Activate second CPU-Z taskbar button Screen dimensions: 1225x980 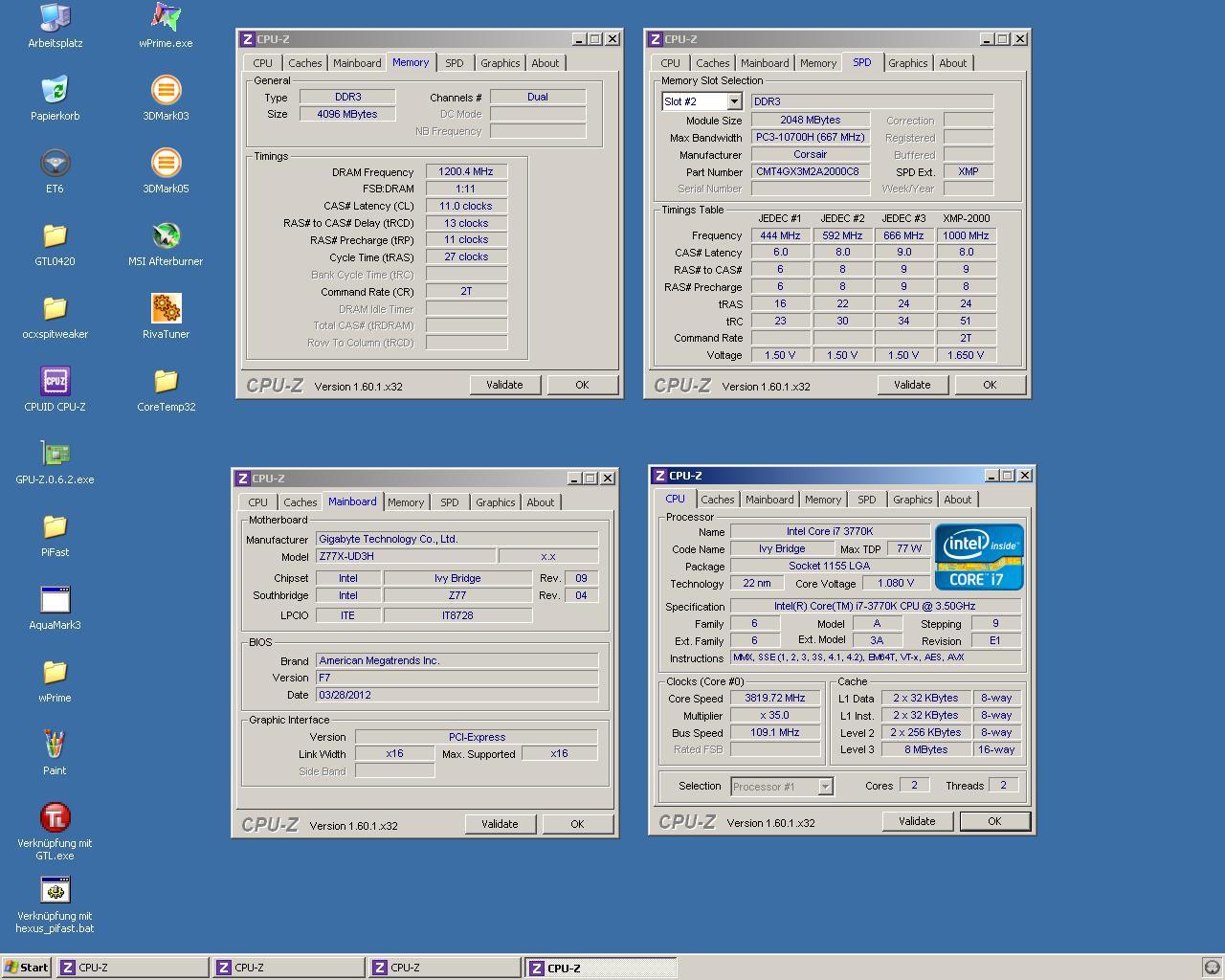click(x=288, y=968)
